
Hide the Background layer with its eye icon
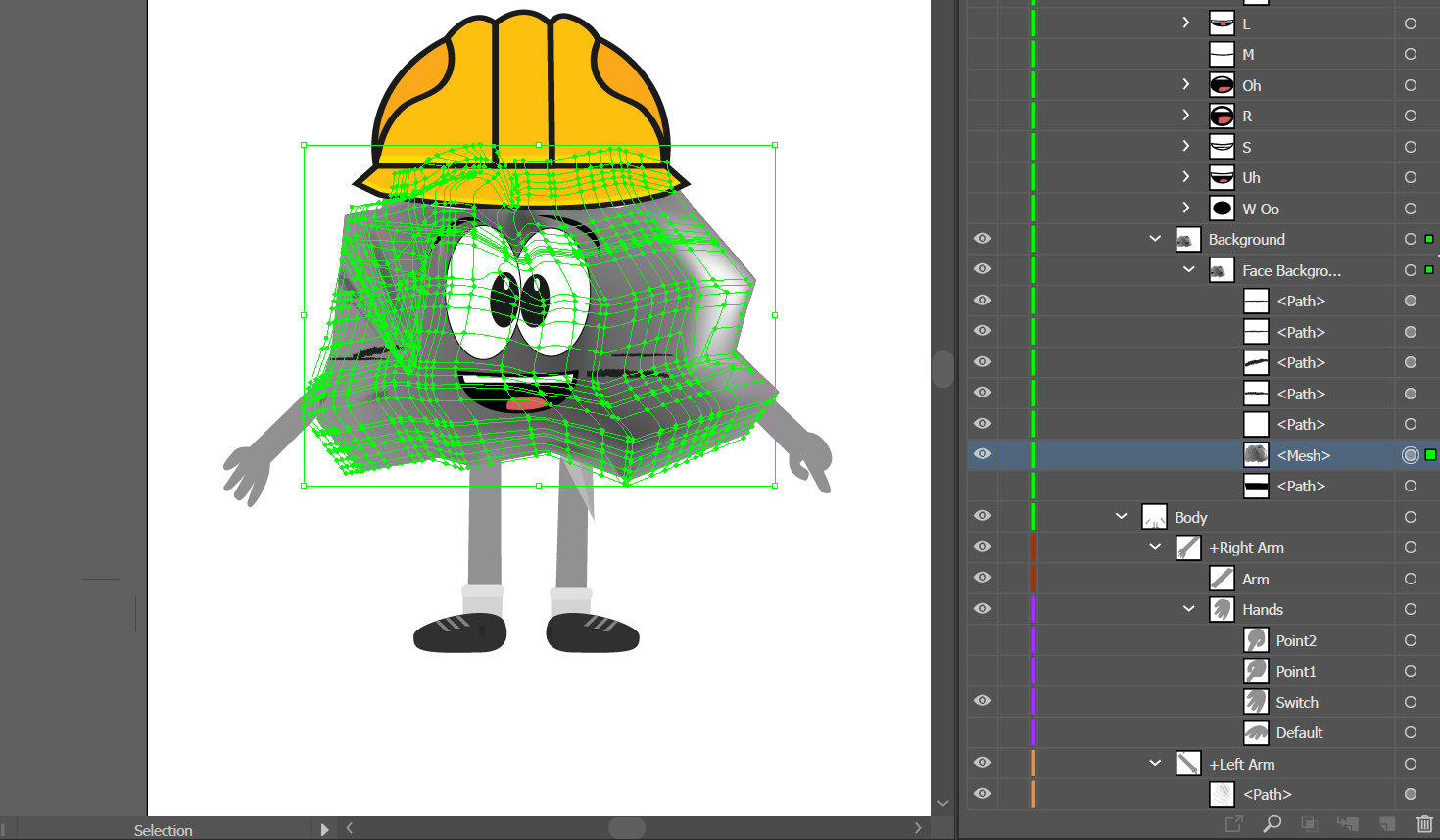click(x=983, y=239)
